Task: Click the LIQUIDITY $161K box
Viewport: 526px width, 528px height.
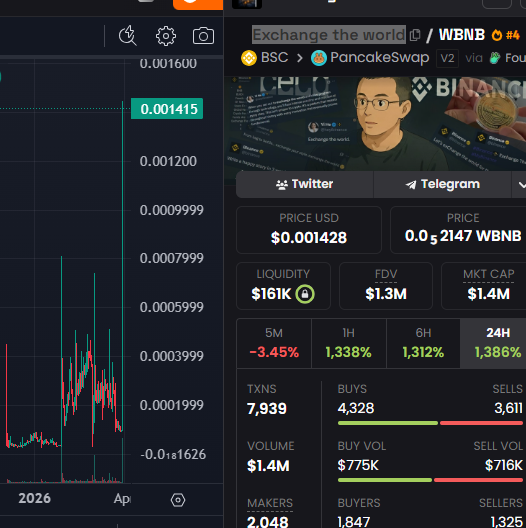Action: point(283,286)
